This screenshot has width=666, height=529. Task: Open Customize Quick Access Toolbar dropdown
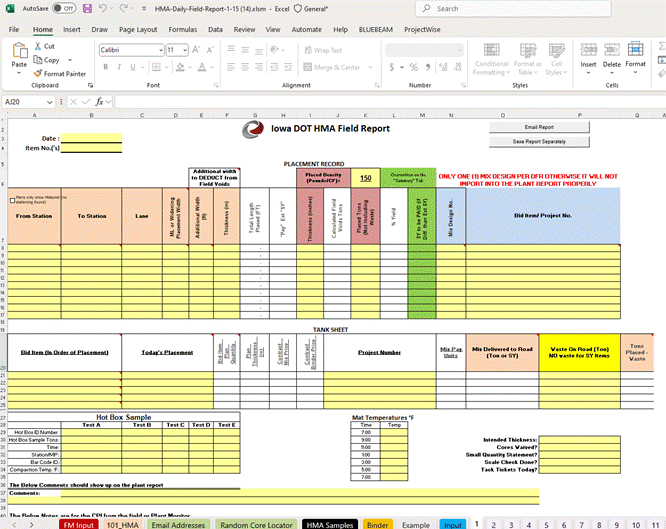click(144, 8)
